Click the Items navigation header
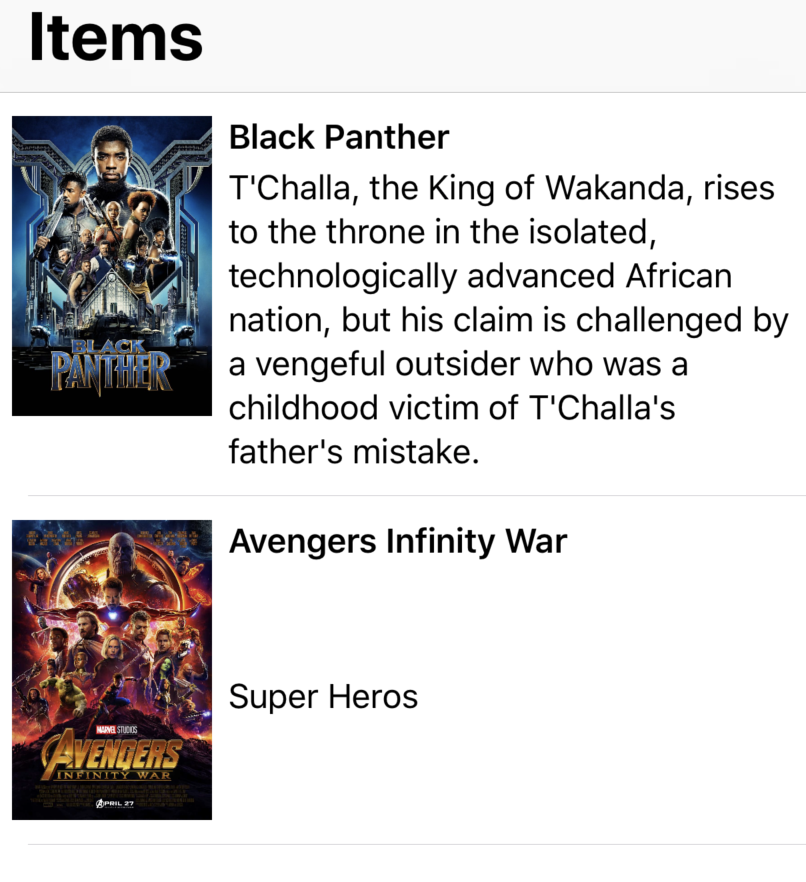The width and height of the screenshot is (806, 882). point(116,38)
